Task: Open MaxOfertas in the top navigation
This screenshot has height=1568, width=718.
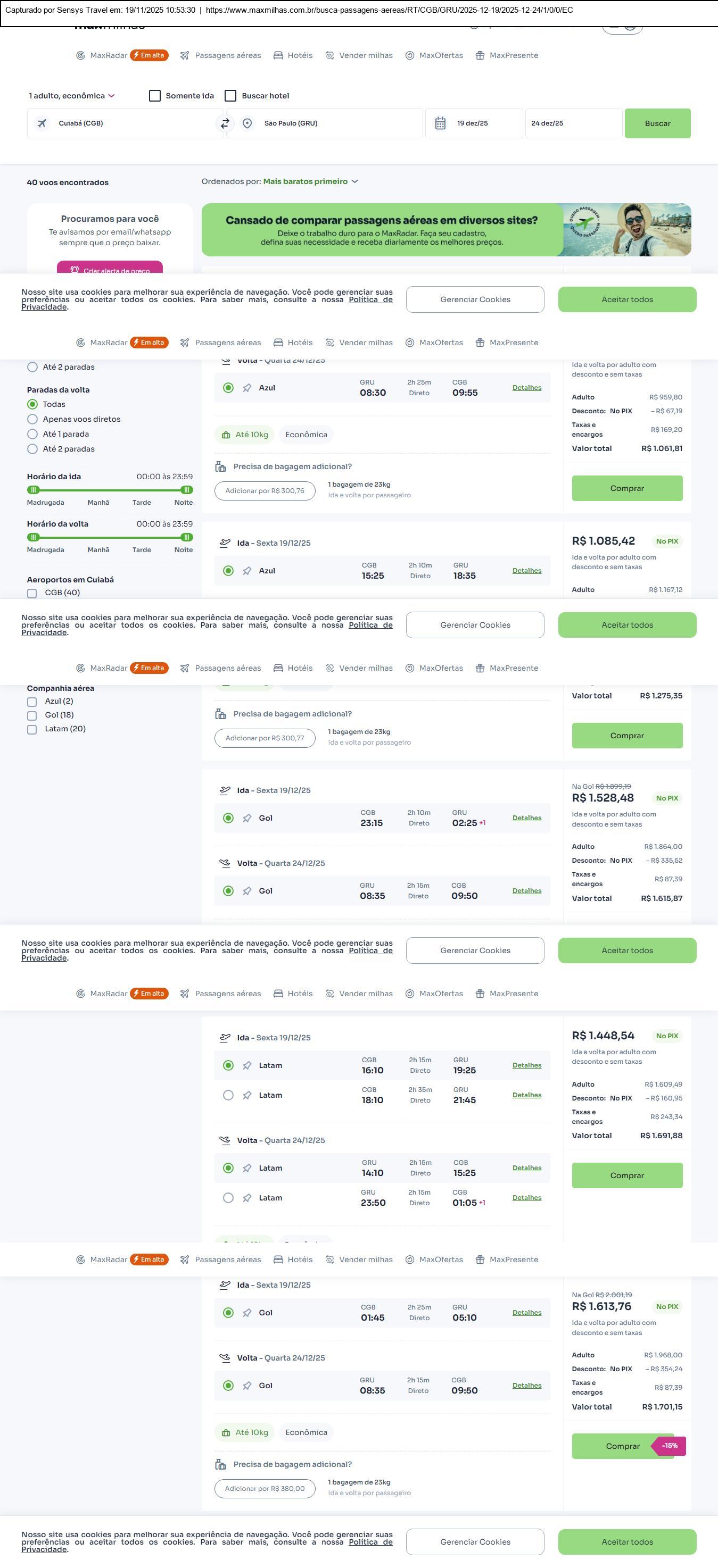Action: pyautogui.click(x=434, y=55)
